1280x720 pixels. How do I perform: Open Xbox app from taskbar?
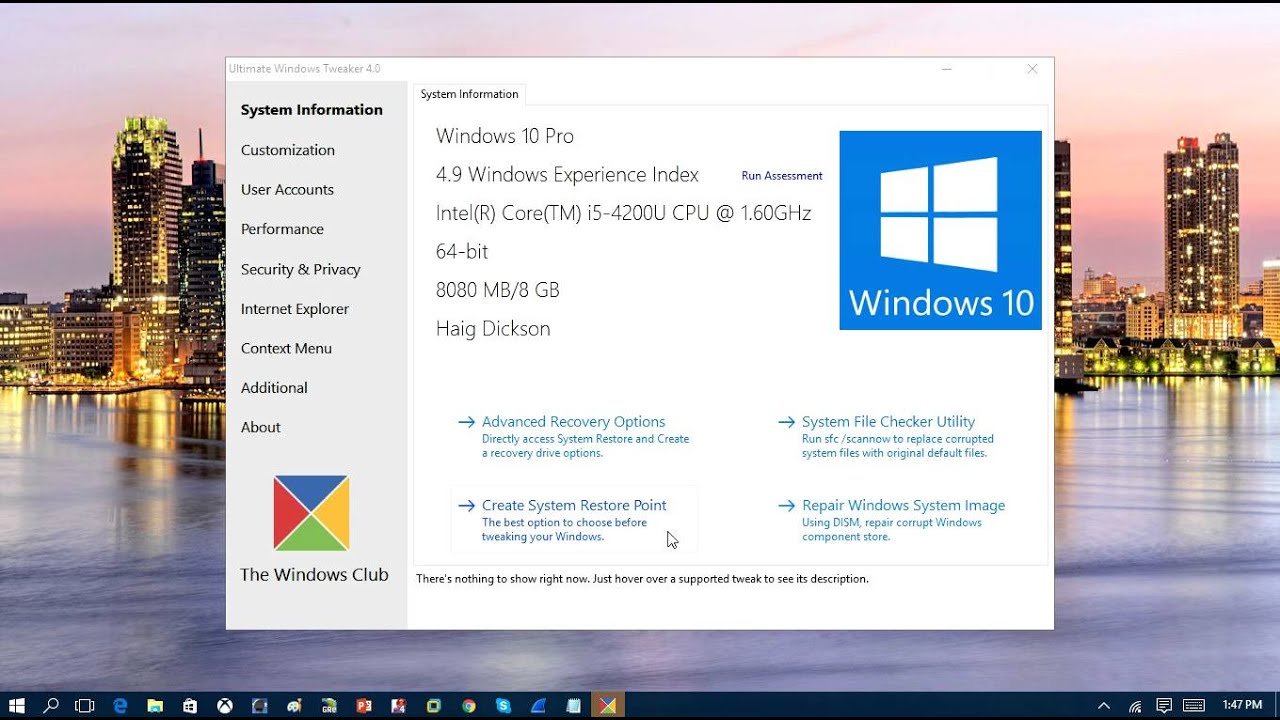pos(225,705)
